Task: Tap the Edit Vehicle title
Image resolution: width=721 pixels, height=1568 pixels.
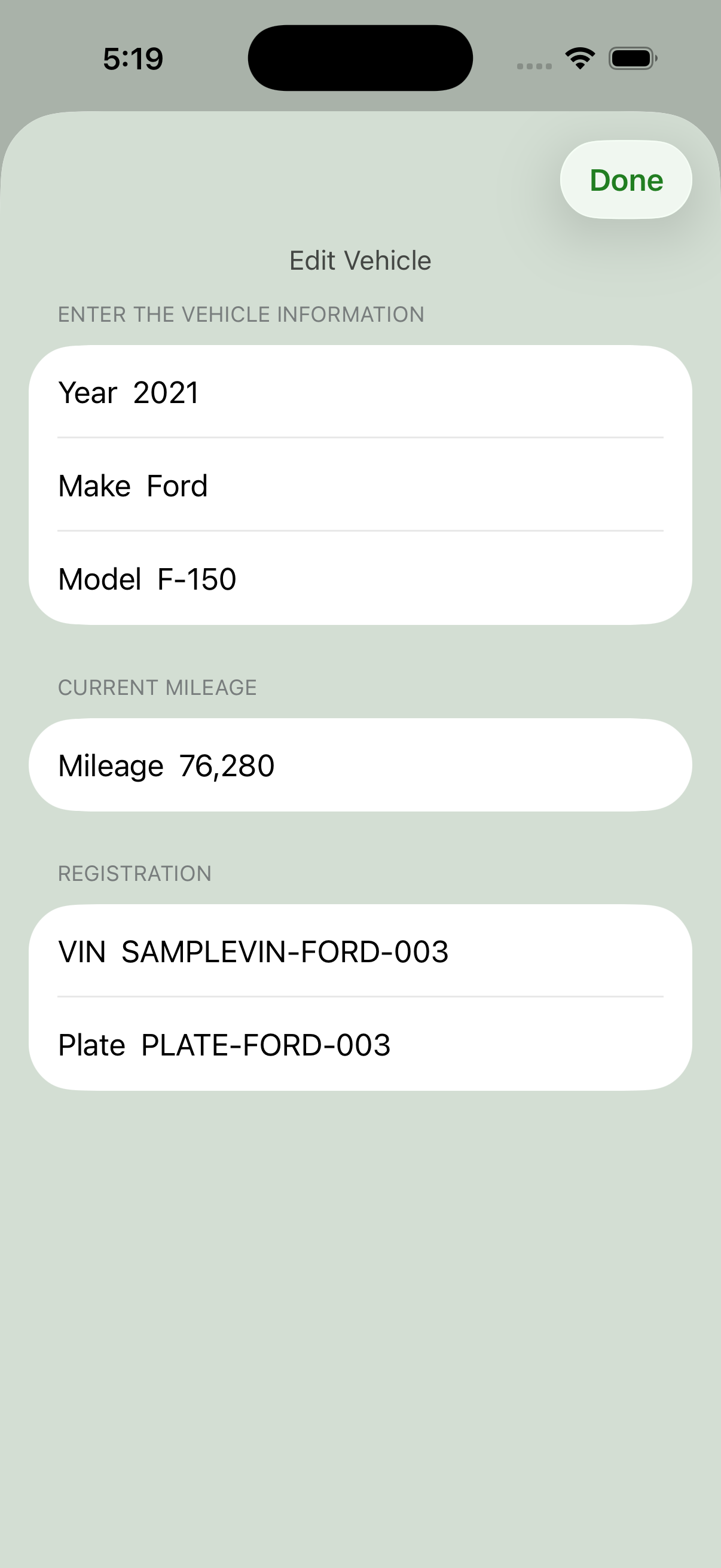Action: click(360, 261)
